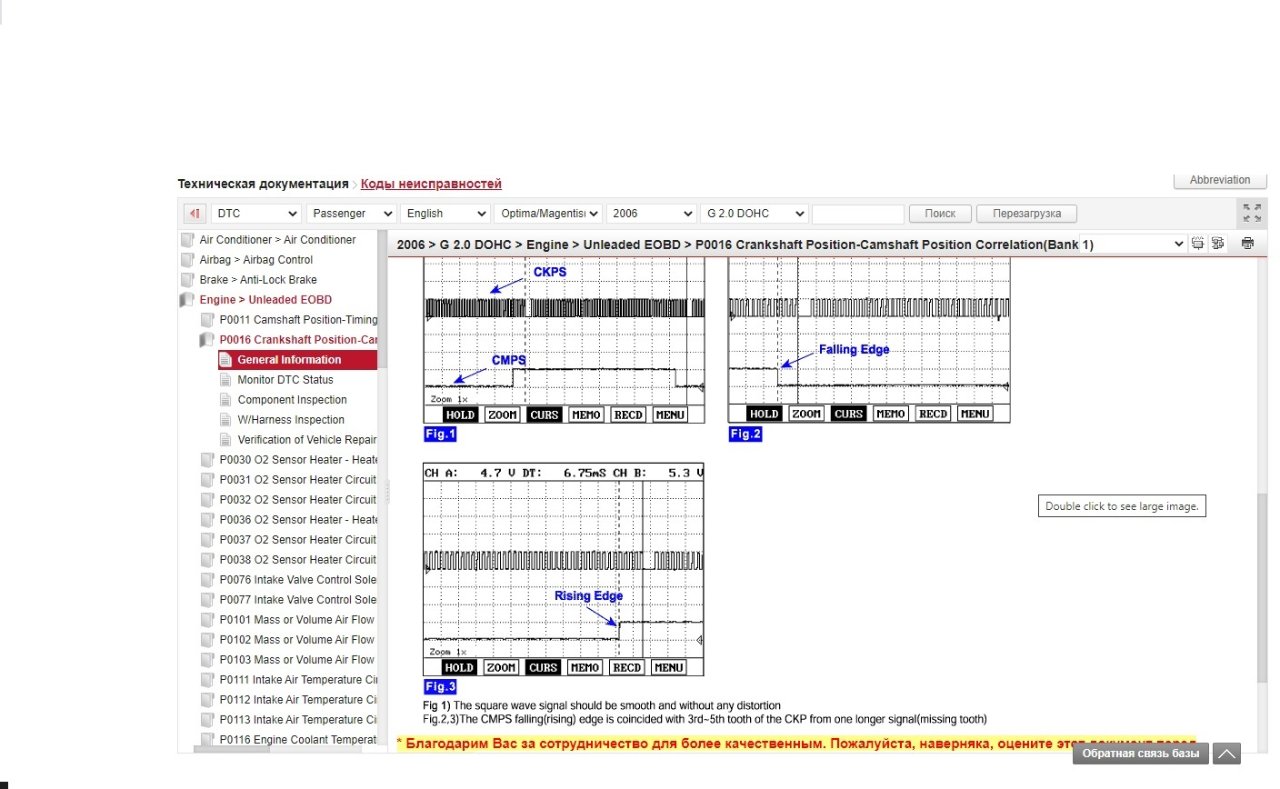Viewport: 1280px width, 789px height.
Task: Click the first icon right of the breadcrumb dropdown
Action: point(1198,243)
